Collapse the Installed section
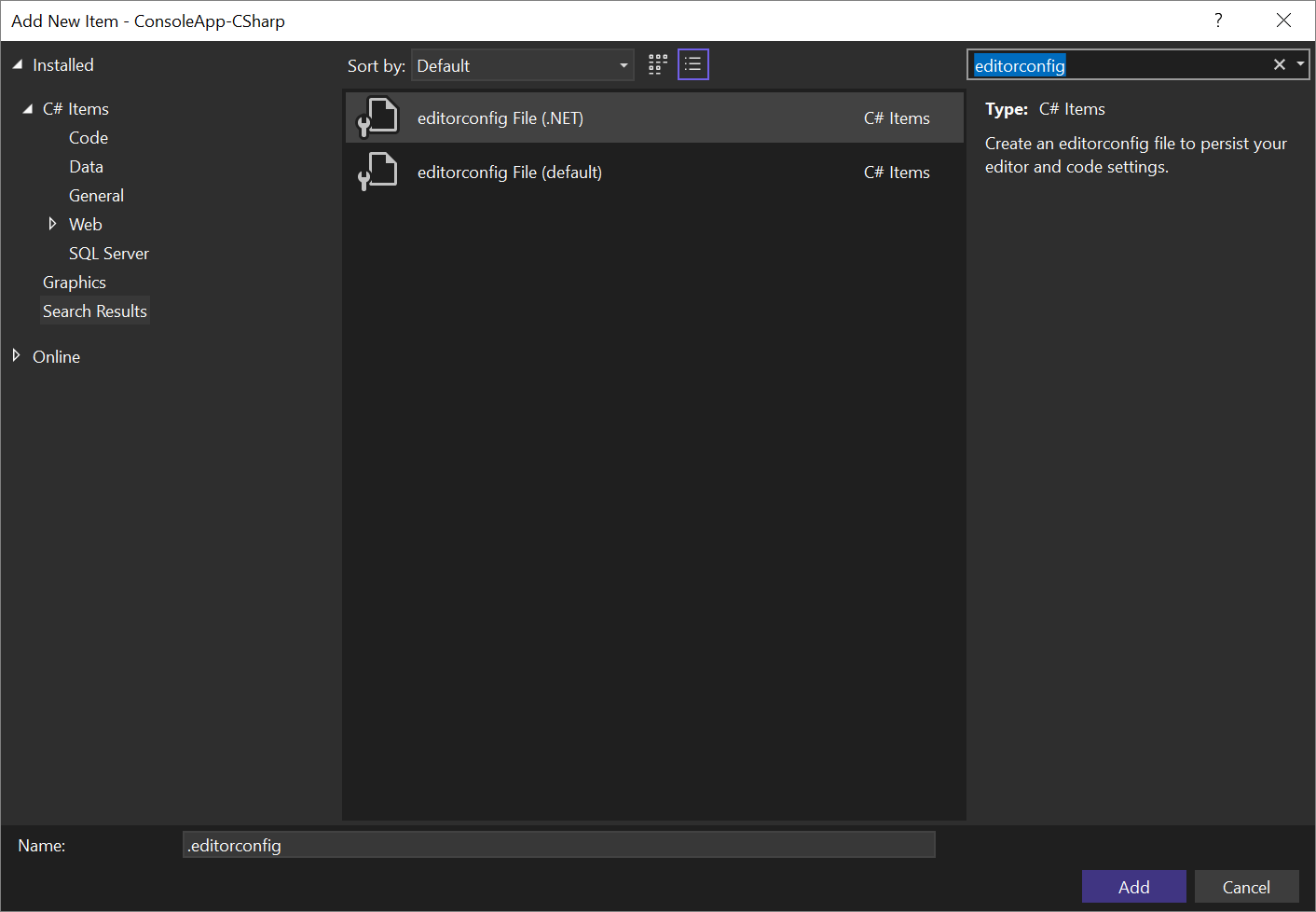 (17, 64)
